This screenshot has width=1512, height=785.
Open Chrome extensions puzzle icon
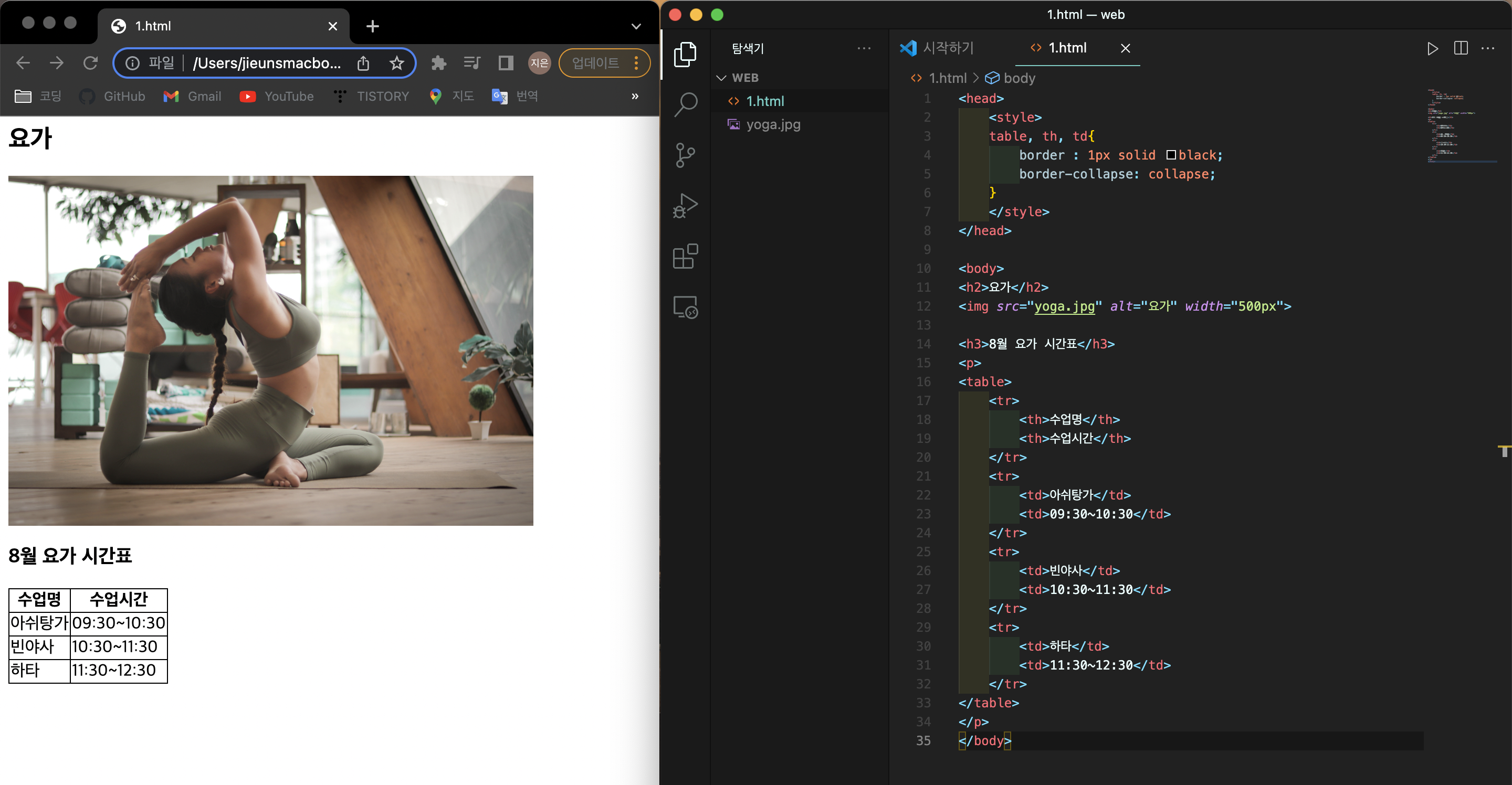(438, 63)
